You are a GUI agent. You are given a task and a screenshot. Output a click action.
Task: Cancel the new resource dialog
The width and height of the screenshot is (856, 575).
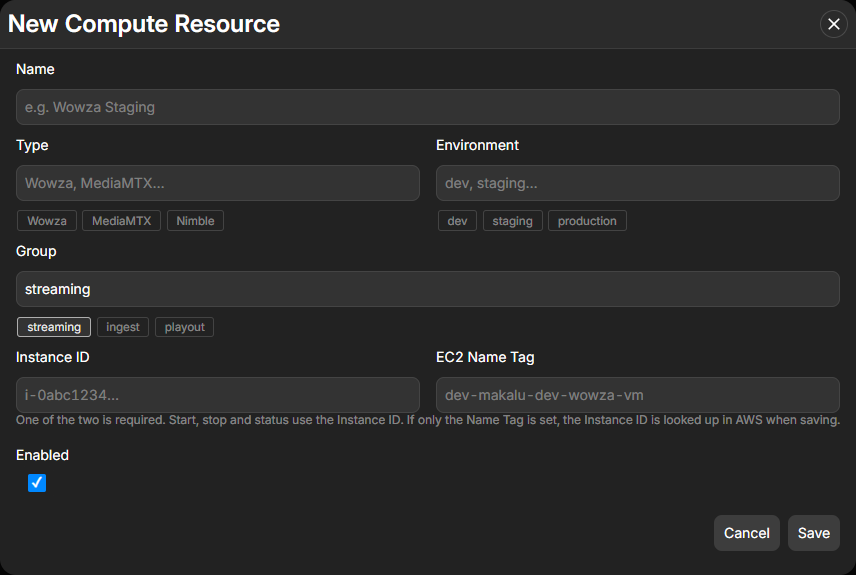[x=746, y=533]
